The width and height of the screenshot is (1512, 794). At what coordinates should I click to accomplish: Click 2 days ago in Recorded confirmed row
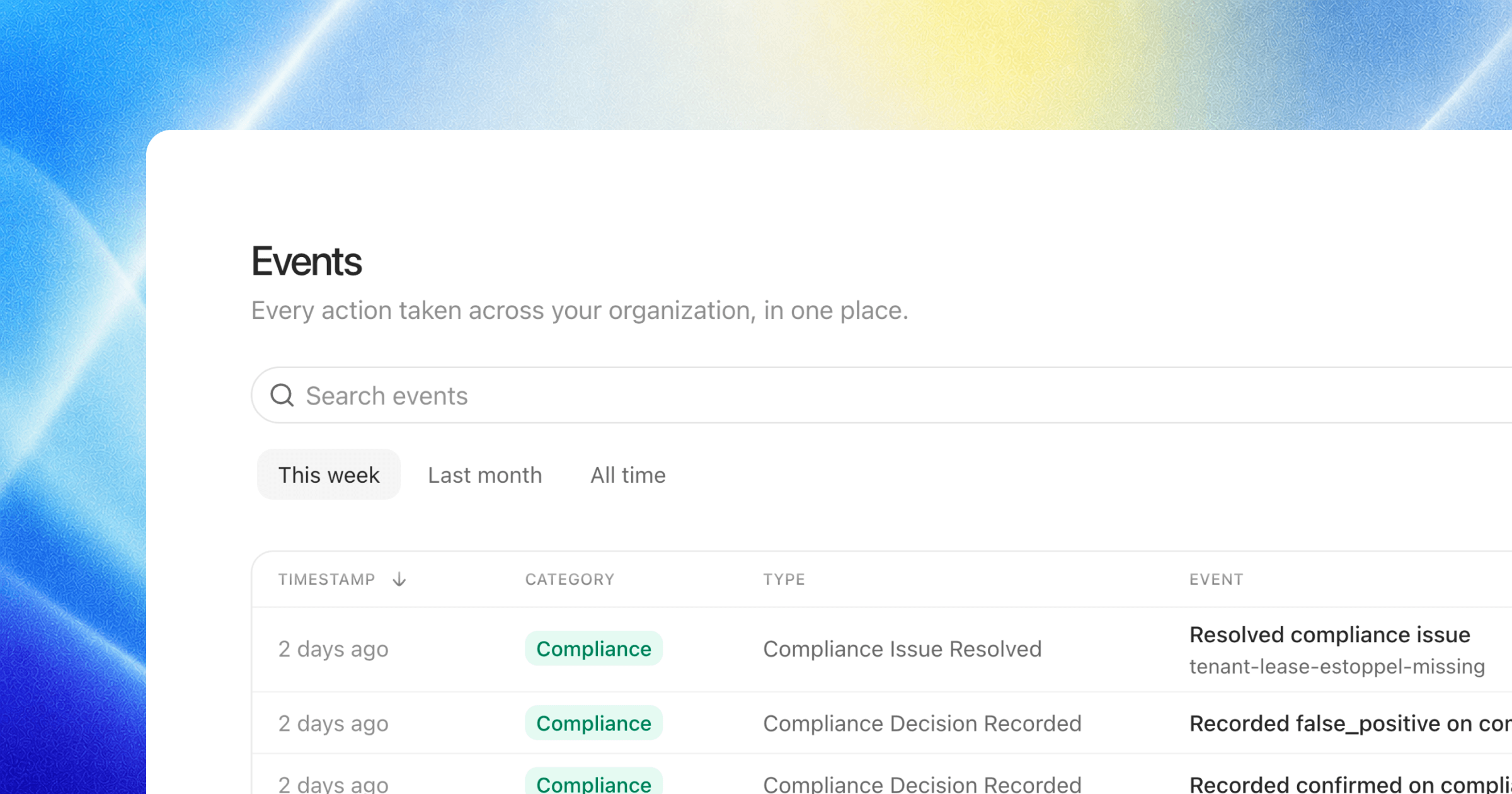[333, 784]
